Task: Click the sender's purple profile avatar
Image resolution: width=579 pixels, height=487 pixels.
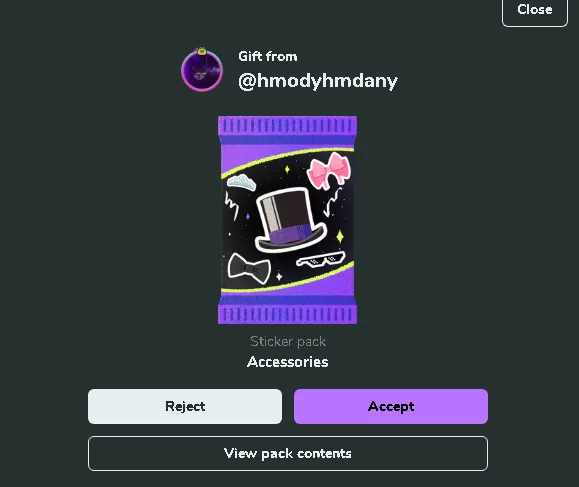Action: click(x=202, y=71)
